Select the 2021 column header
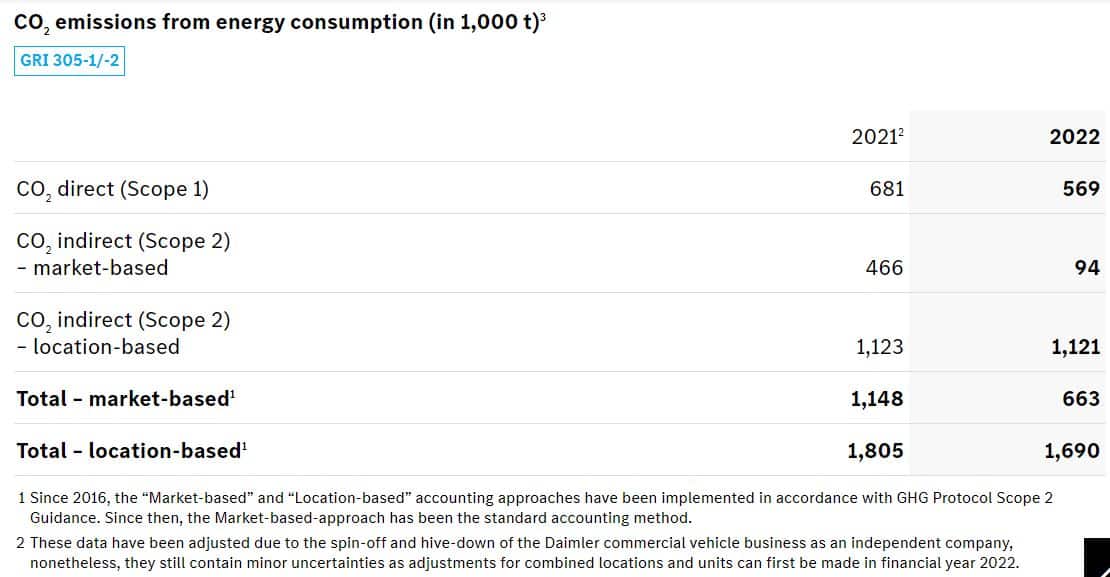 (x=877, y=137)
